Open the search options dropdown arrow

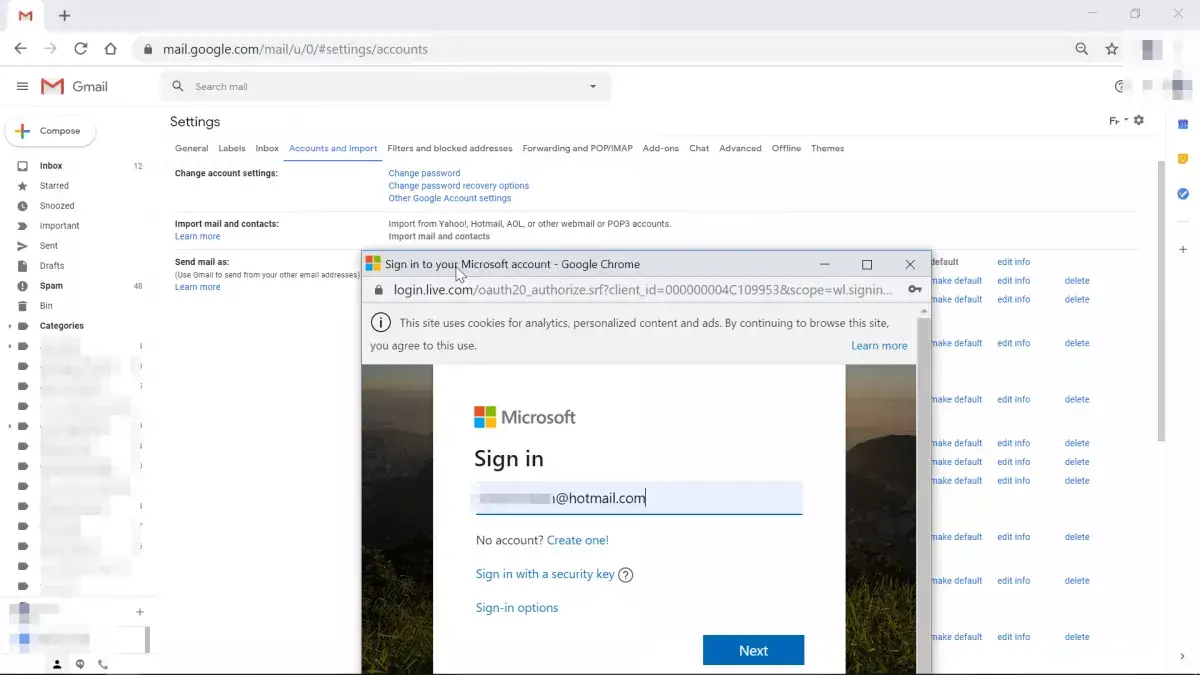pyautogui.click(x=593, y=87)
